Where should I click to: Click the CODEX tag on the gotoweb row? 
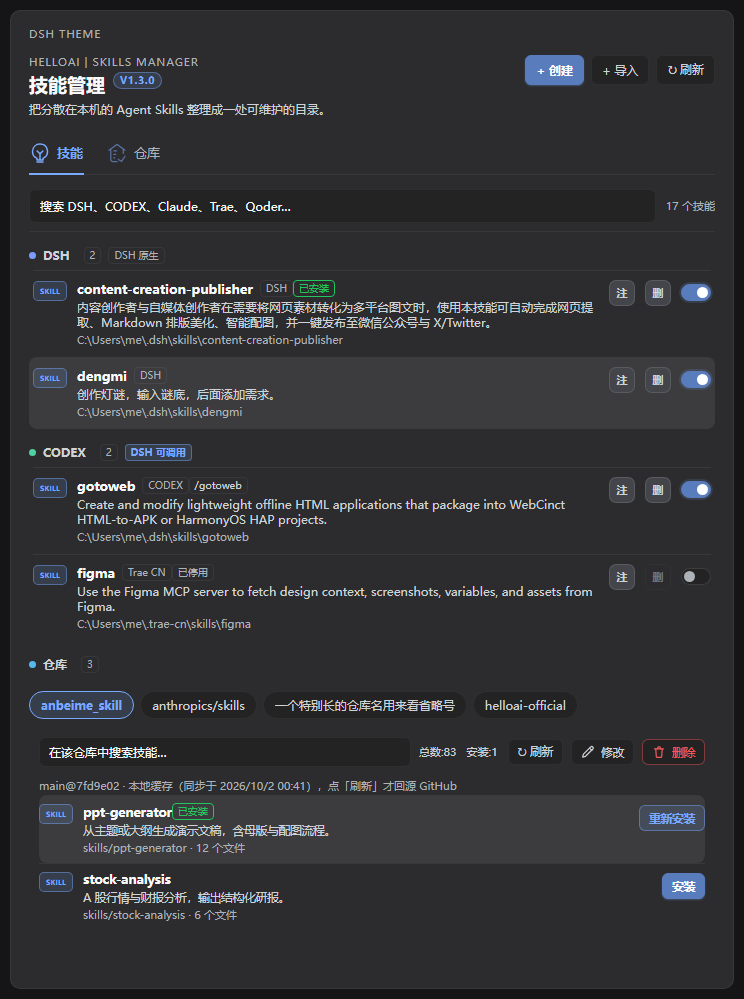pyautogui.click(x=166, y=485)
